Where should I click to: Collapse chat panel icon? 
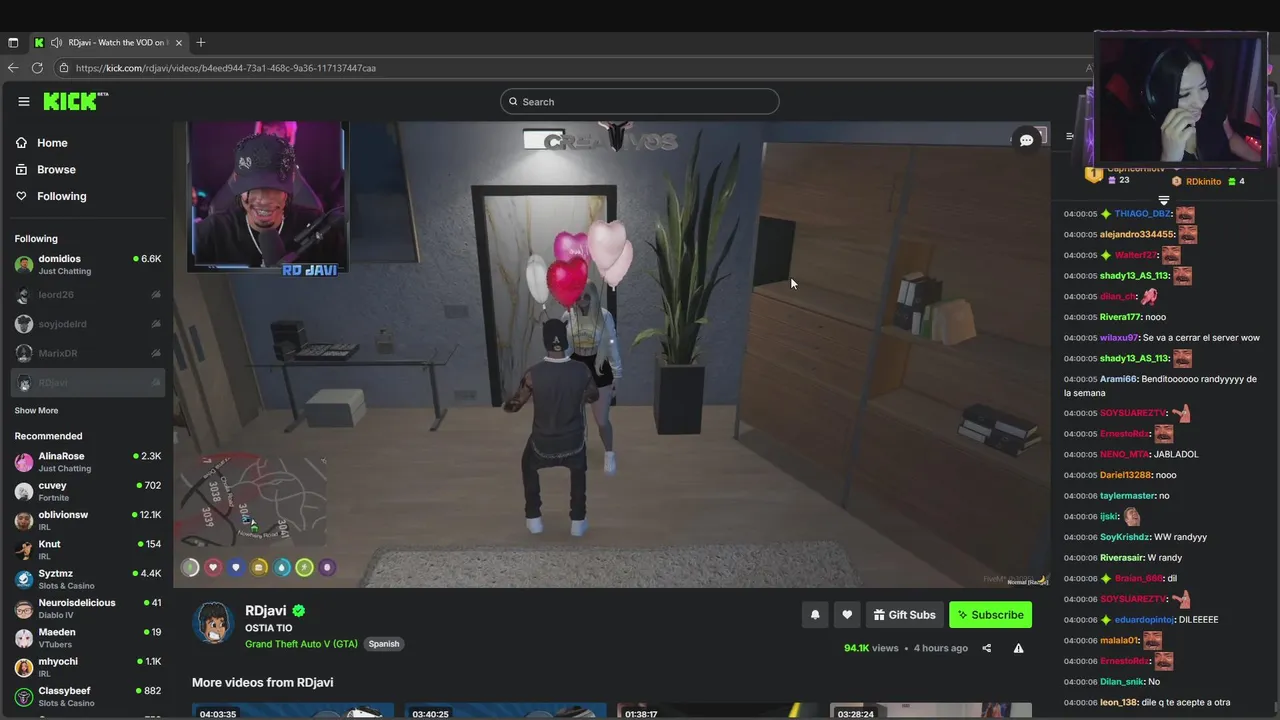1070,136
